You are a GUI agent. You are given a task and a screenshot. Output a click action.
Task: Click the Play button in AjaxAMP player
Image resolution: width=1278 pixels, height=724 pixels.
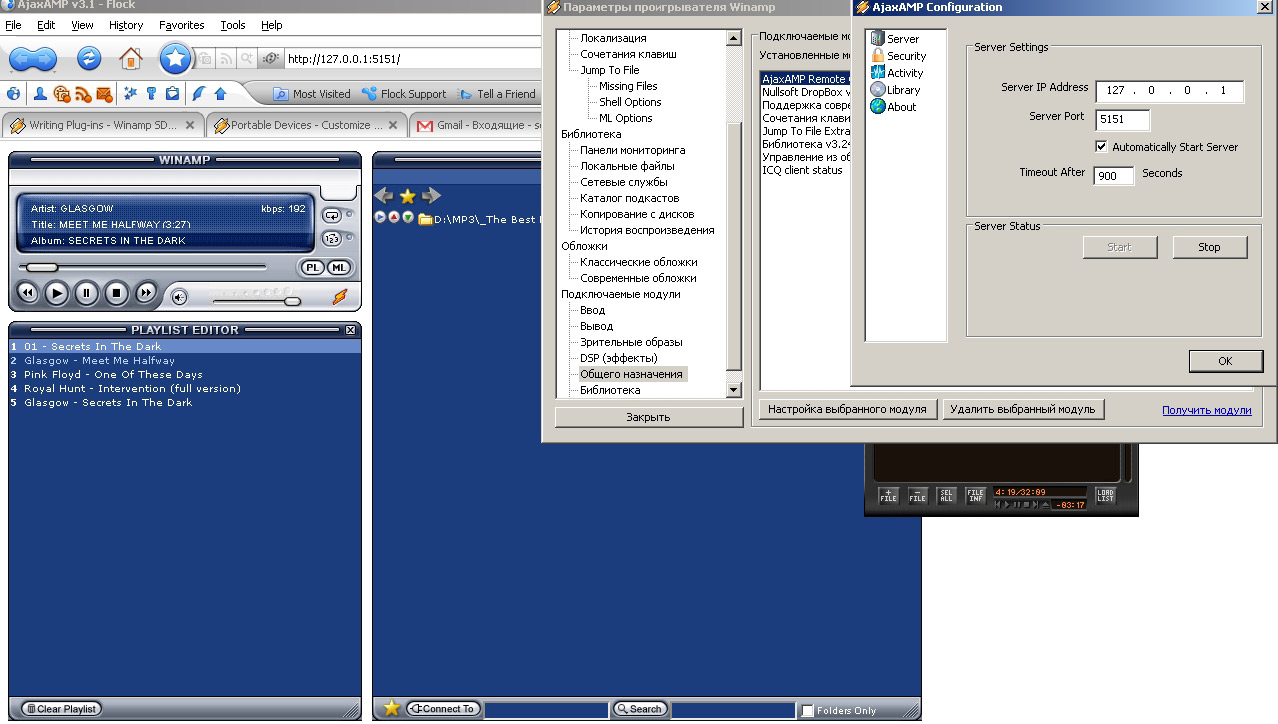click(57, 293)
